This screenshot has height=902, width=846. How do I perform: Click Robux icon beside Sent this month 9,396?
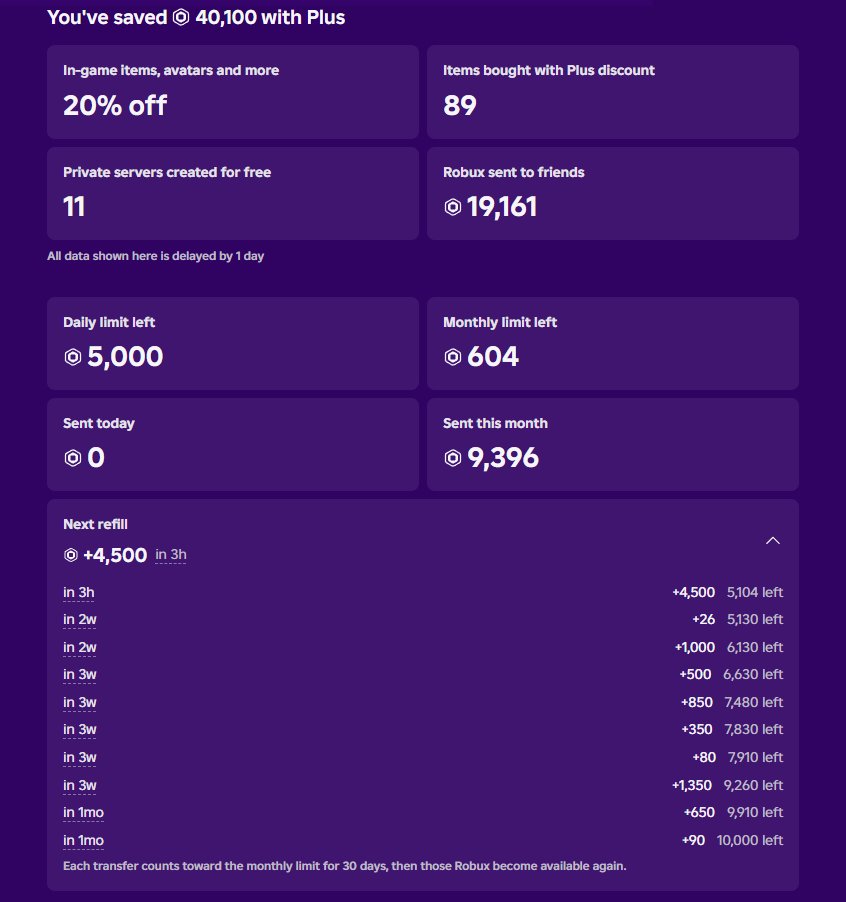point(453,458)
